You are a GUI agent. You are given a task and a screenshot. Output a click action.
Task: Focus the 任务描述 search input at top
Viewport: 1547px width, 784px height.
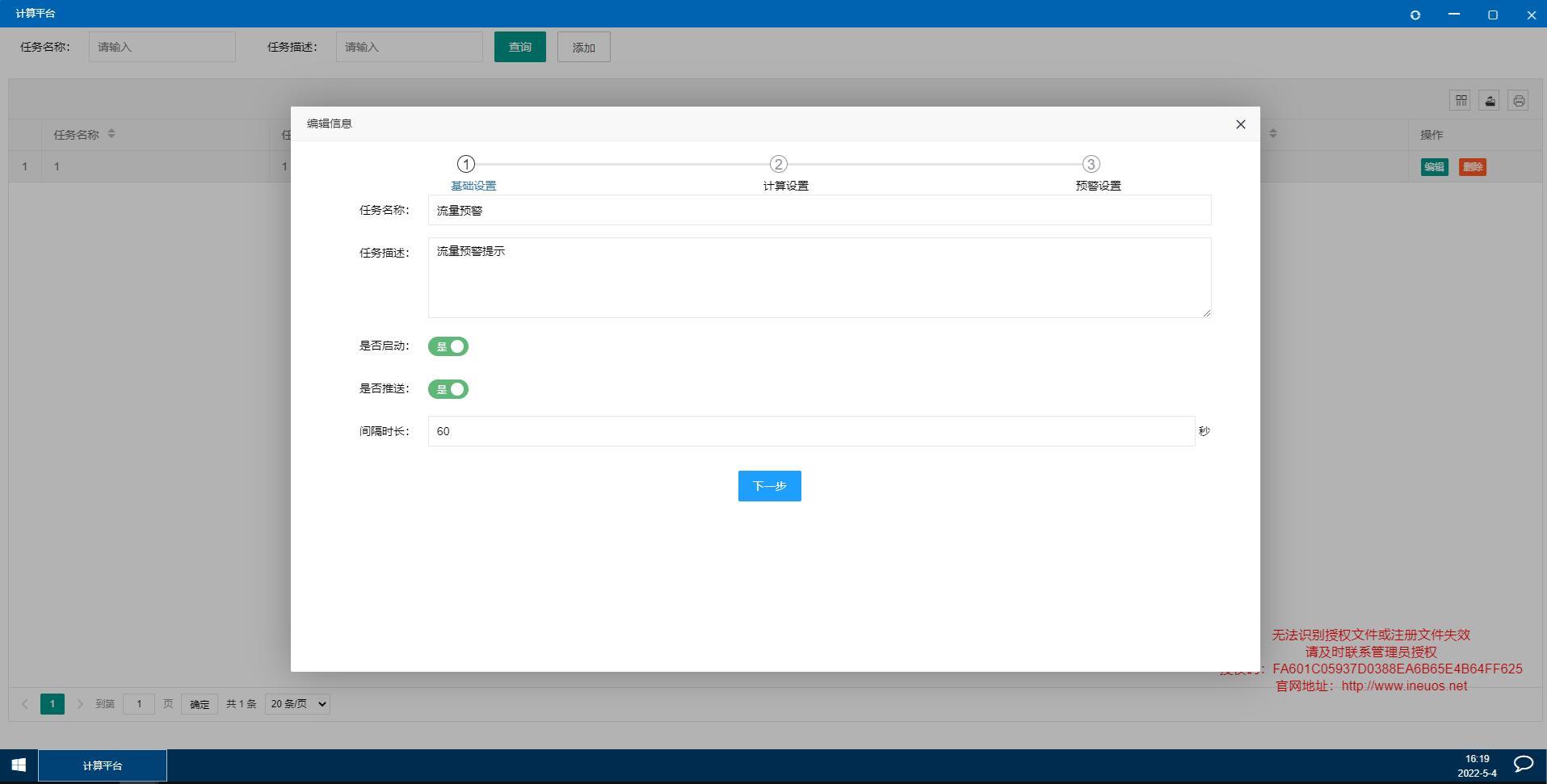(409, 47)
